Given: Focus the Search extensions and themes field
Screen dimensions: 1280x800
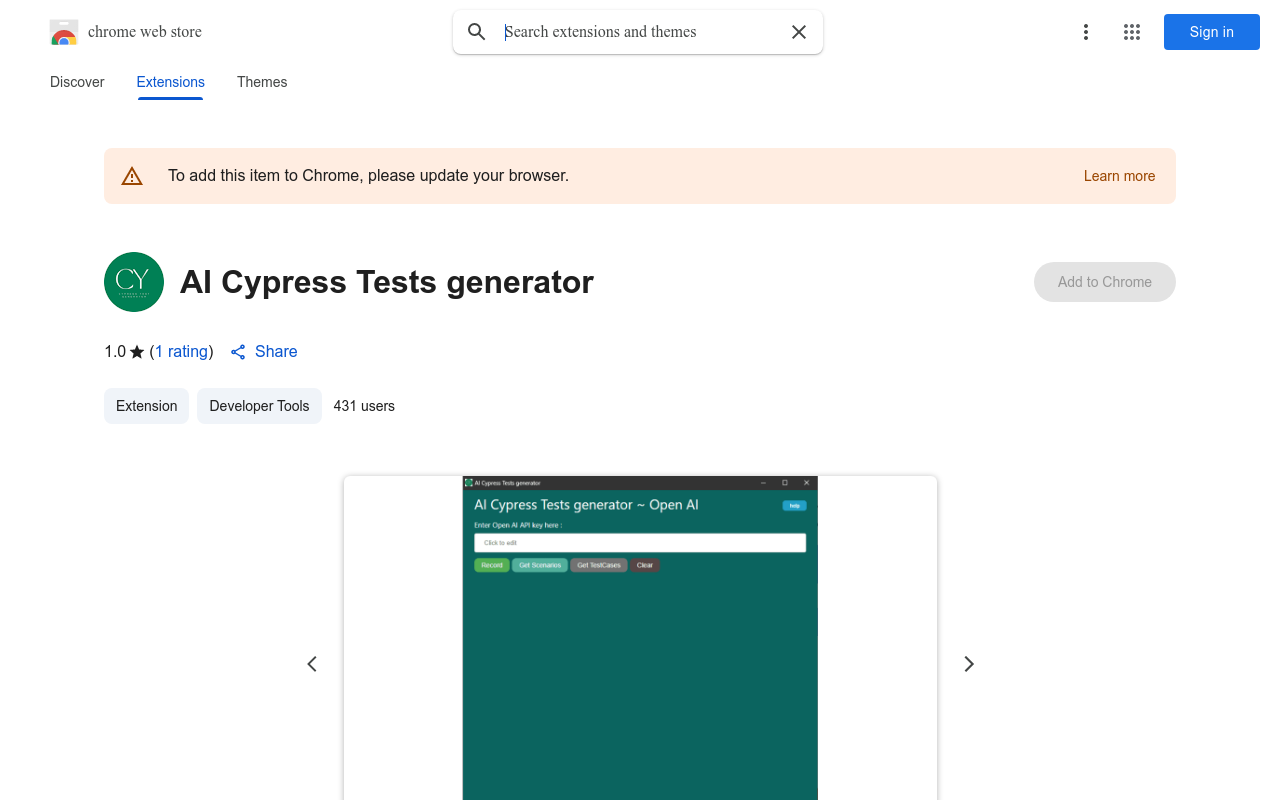Looking at the screenshot, I should (640, 32).
